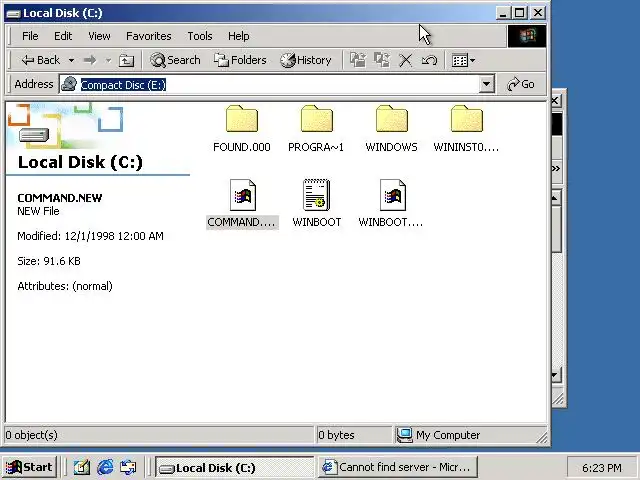Click the Up one level toolbar icon
The image size is (640, 480).
point(126,60)
